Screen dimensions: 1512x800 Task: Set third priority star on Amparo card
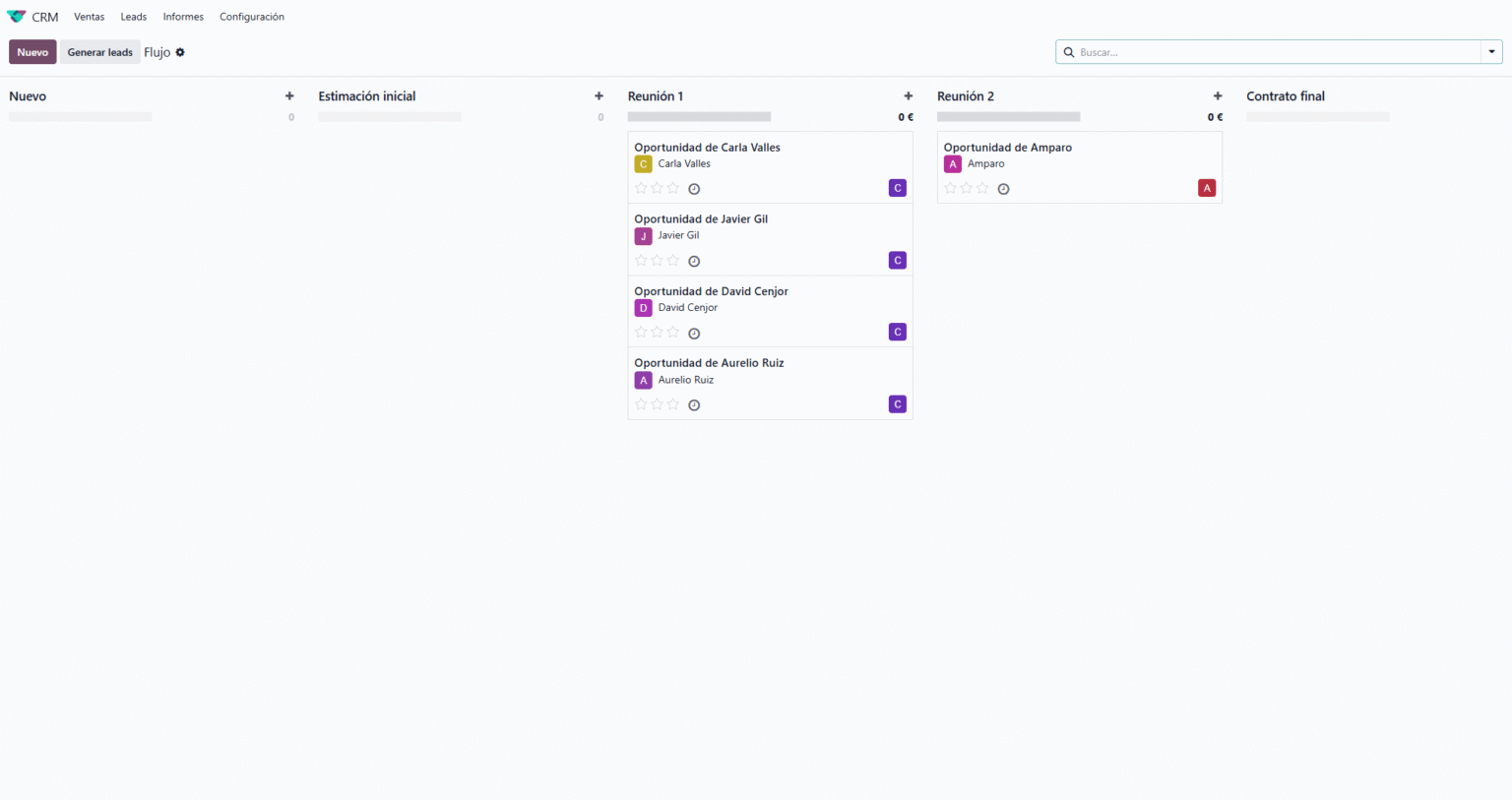pos(982,188)
